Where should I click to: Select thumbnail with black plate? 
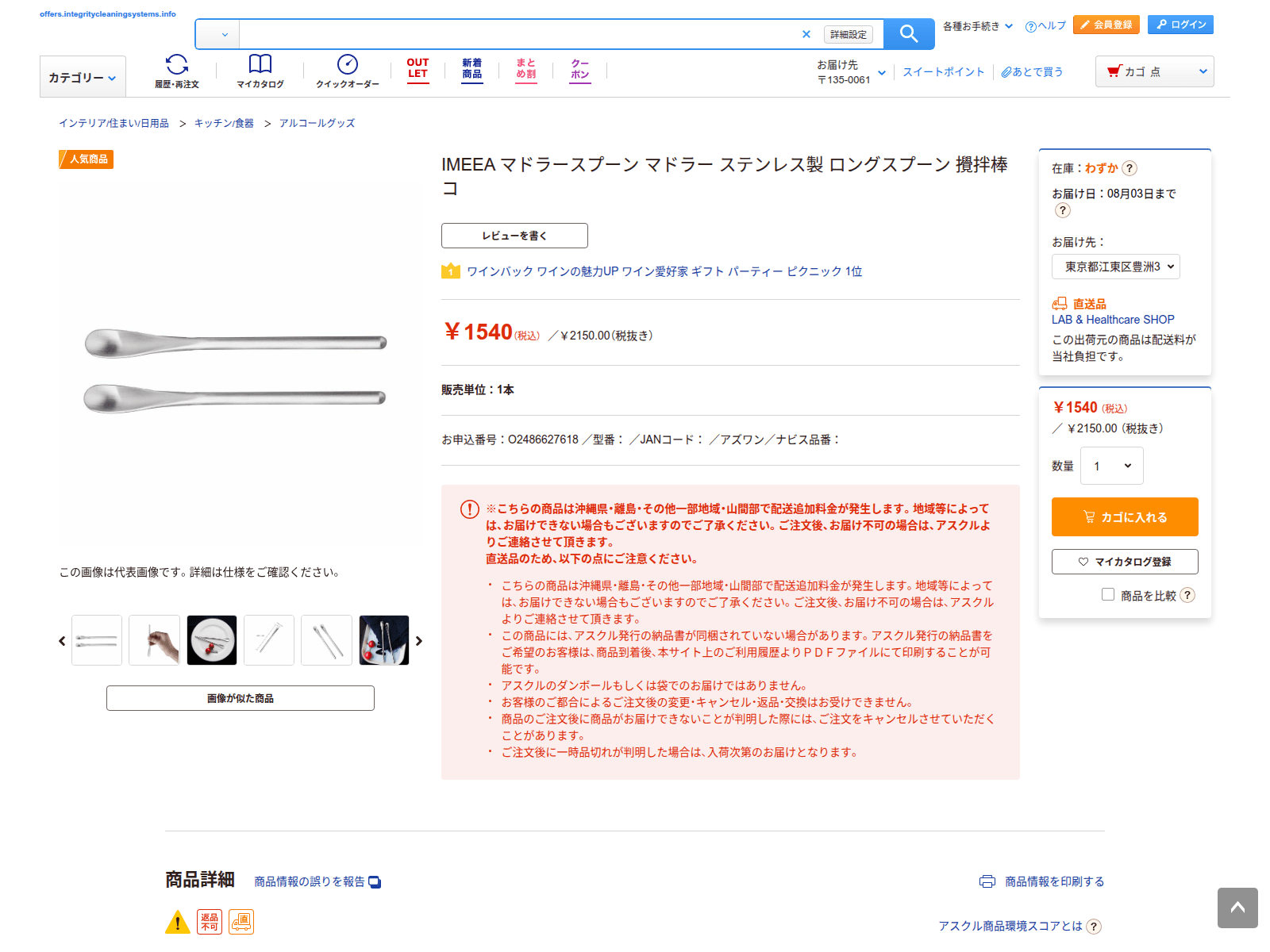click(x=212, y=640)
